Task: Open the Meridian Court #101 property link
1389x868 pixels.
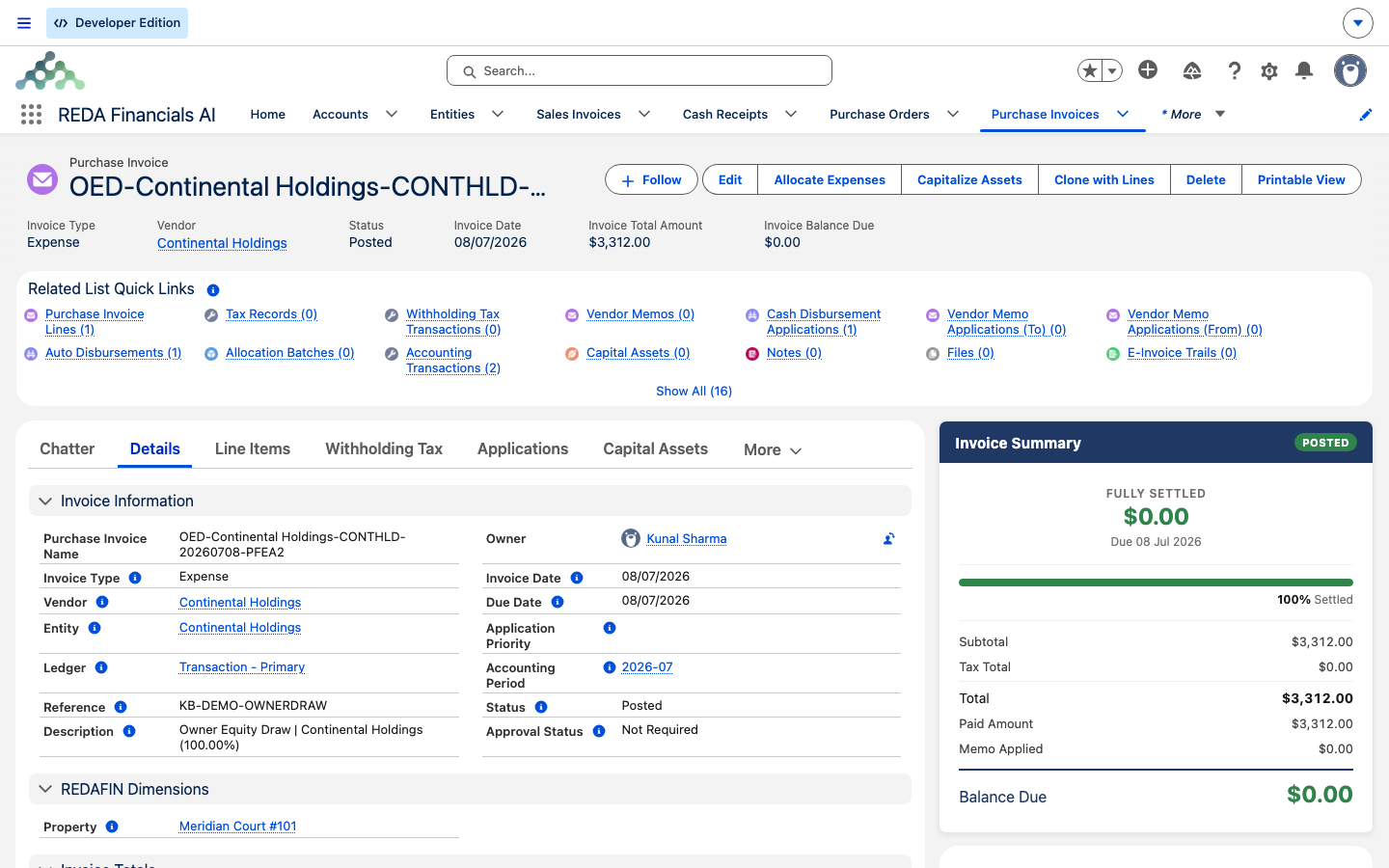Action: tap(238, 827)
